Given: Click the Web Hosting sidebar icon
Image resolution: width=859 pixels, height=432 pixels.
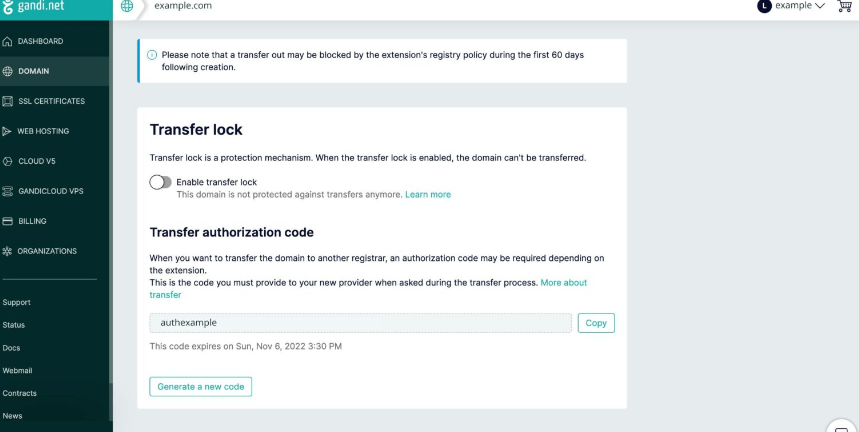Looking at the screenshot, I should coord(8,131).
